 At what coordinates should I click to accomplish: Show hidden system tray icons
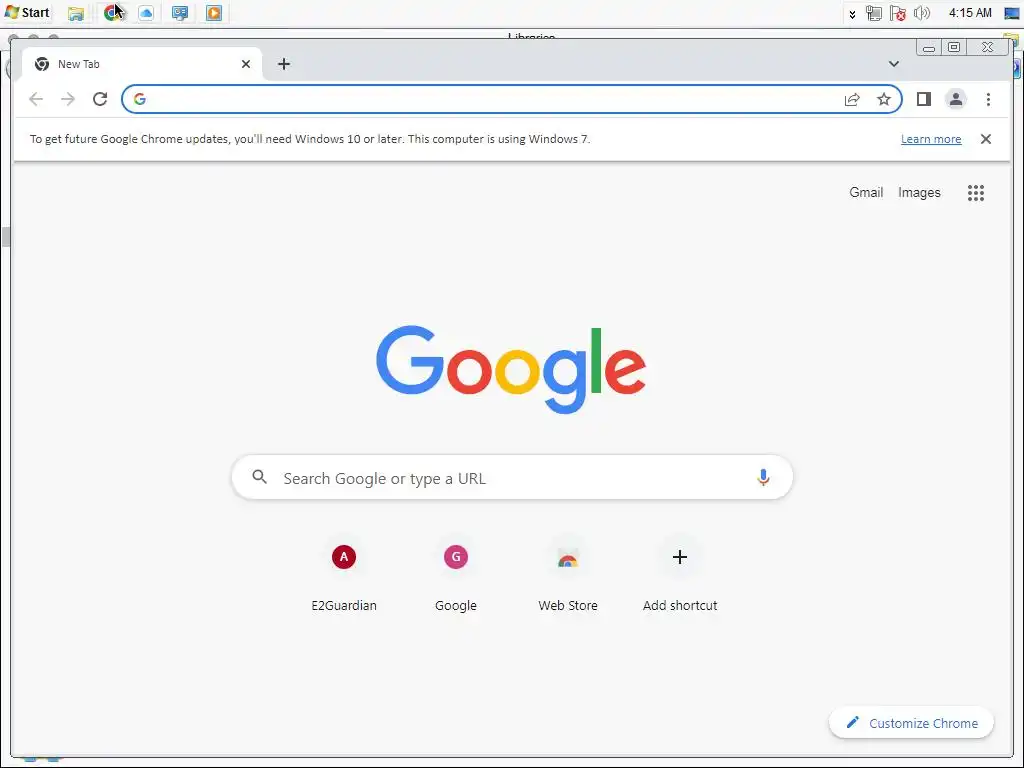pyautogui.click(x=852, y=14)
